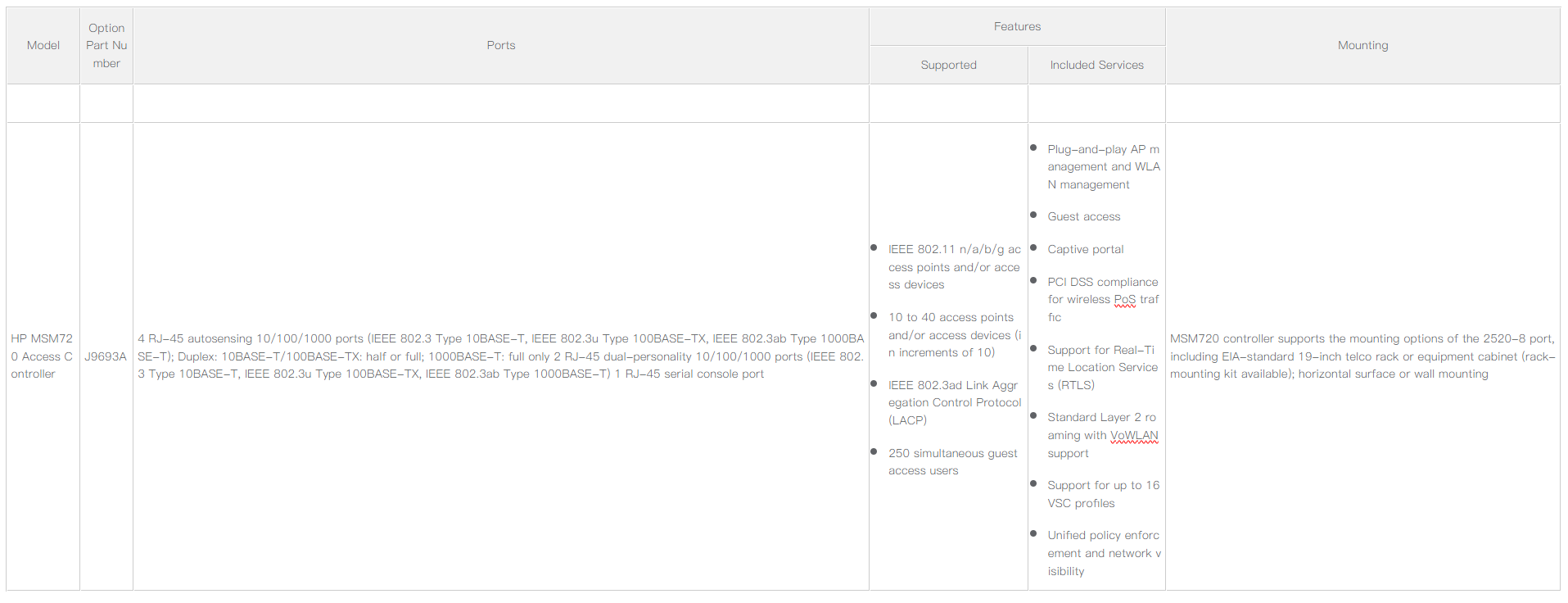Select Support for up to 16 VSC profiles
The image size is (1568, 603).
[1103, 494]
